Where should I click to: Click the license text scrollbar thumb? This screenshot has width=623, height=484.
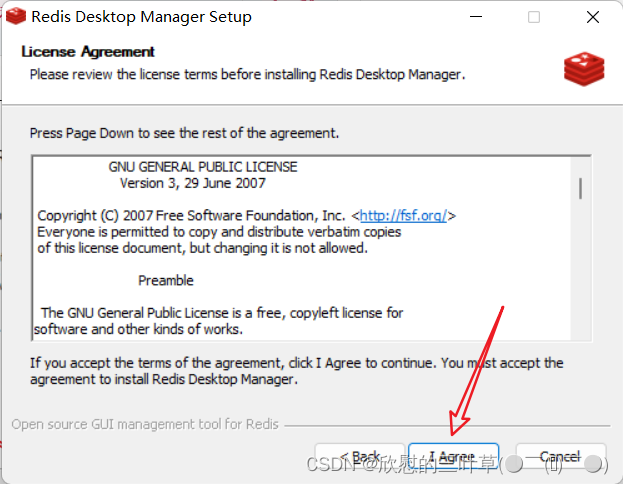[580, 188]
